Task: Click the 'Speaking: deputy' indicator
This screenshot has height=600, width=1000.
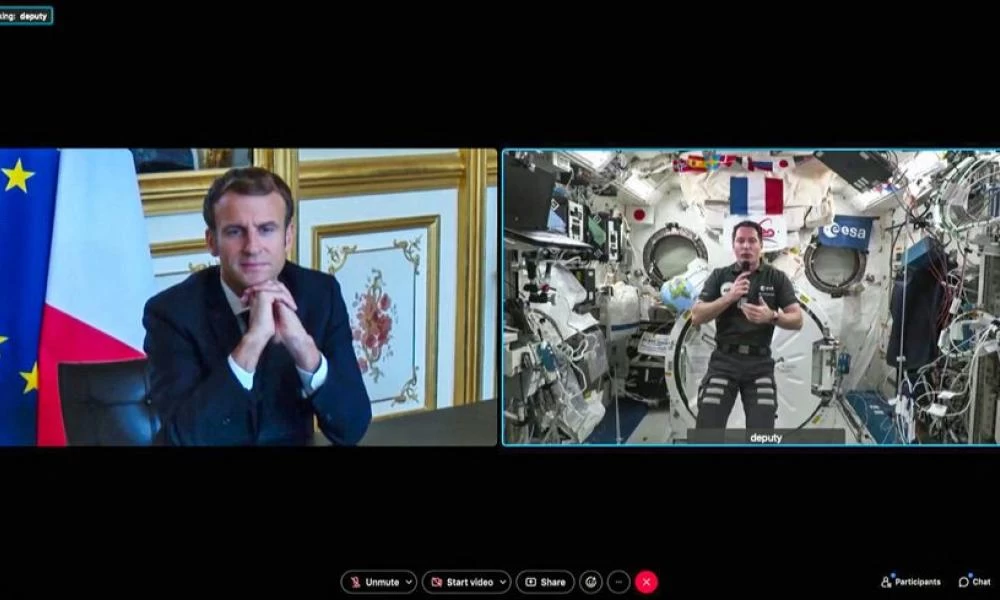Action: coord(26,15)
